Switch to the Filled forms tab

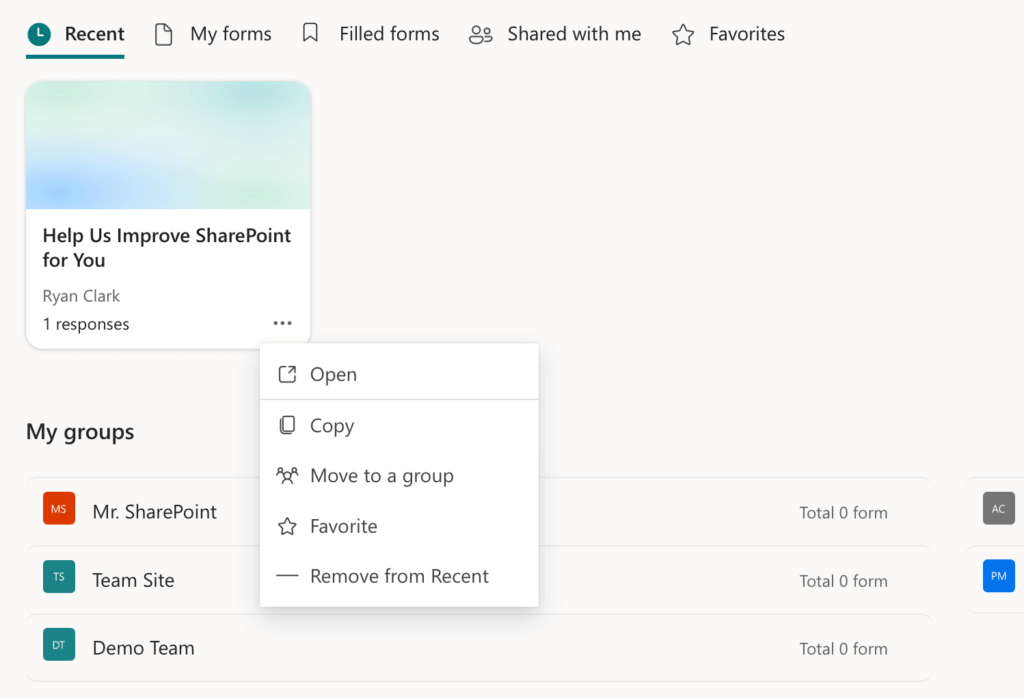(x=371, y=34)
